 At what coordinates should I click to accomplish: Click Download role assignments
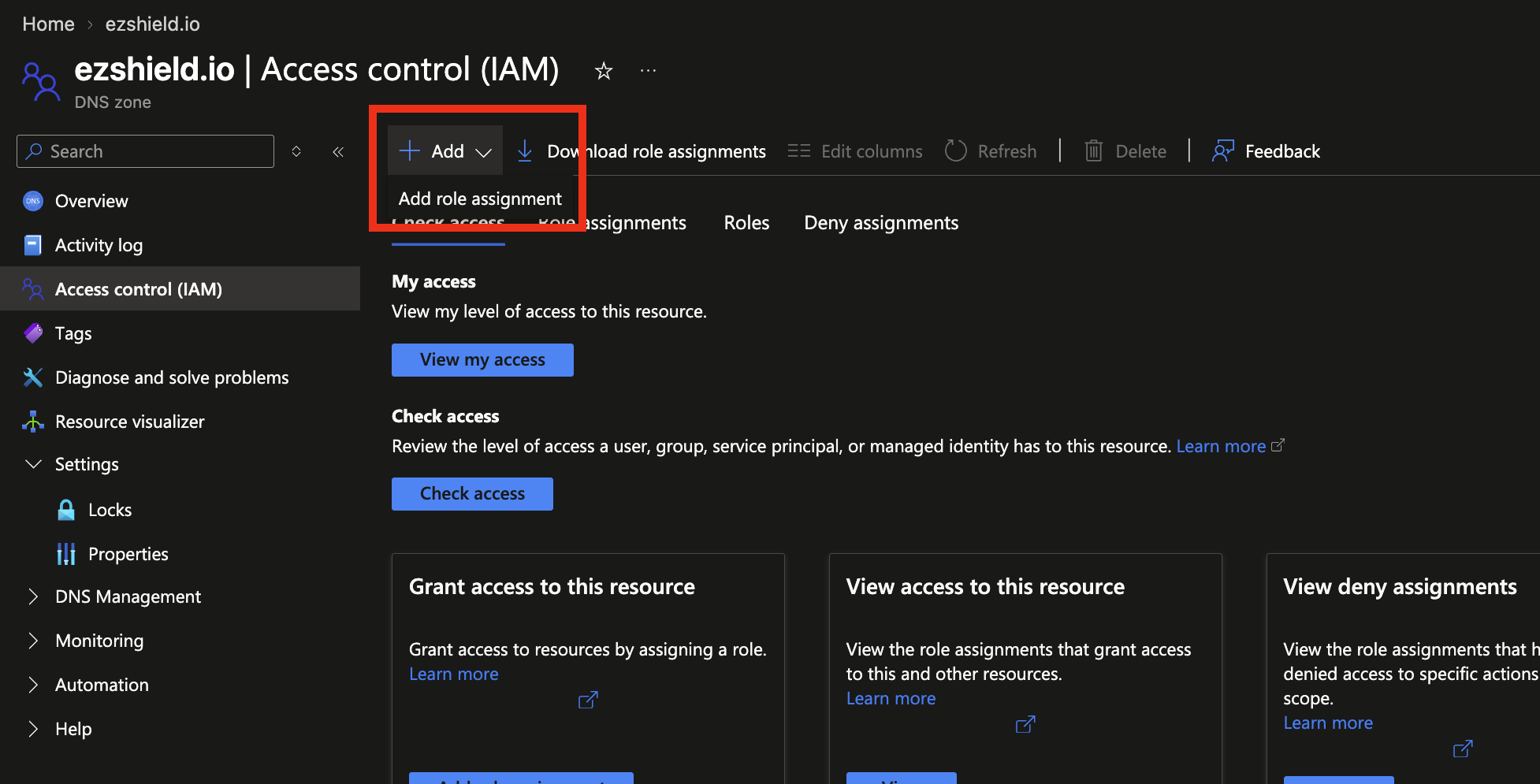[657, 151]
